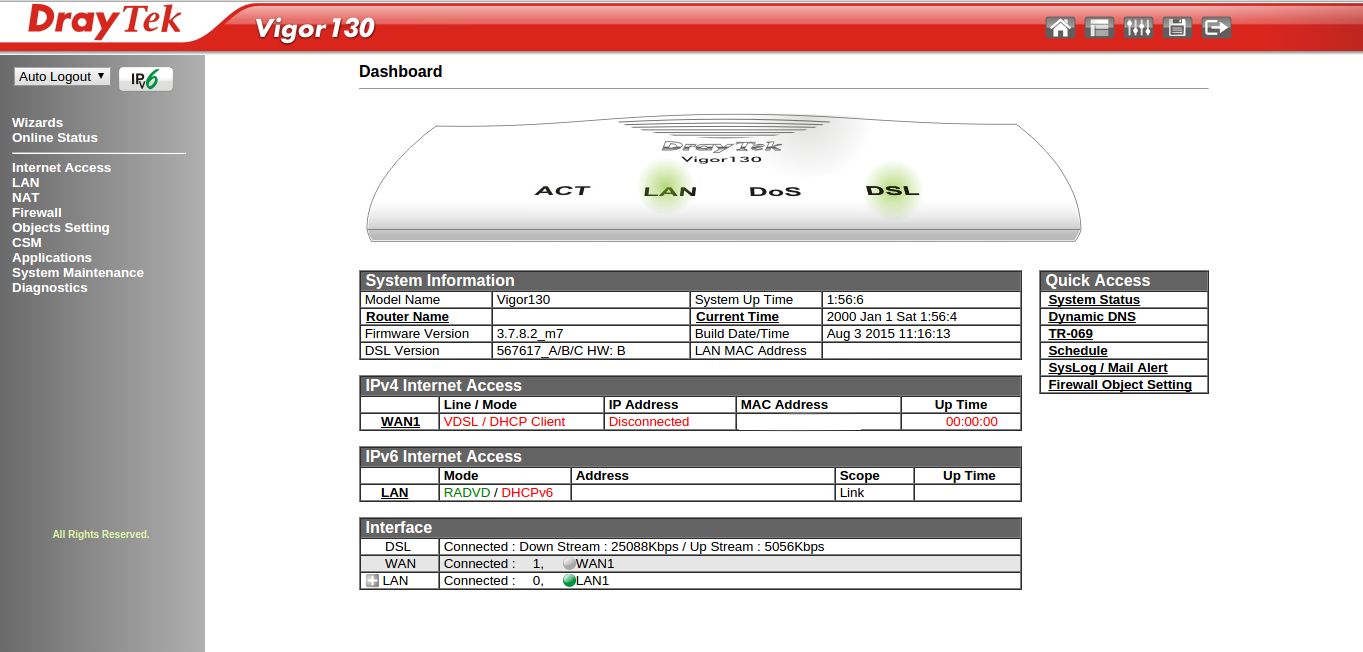
Task: Click the 567617_A/B/C HW: B value
Action: [561, 351]
